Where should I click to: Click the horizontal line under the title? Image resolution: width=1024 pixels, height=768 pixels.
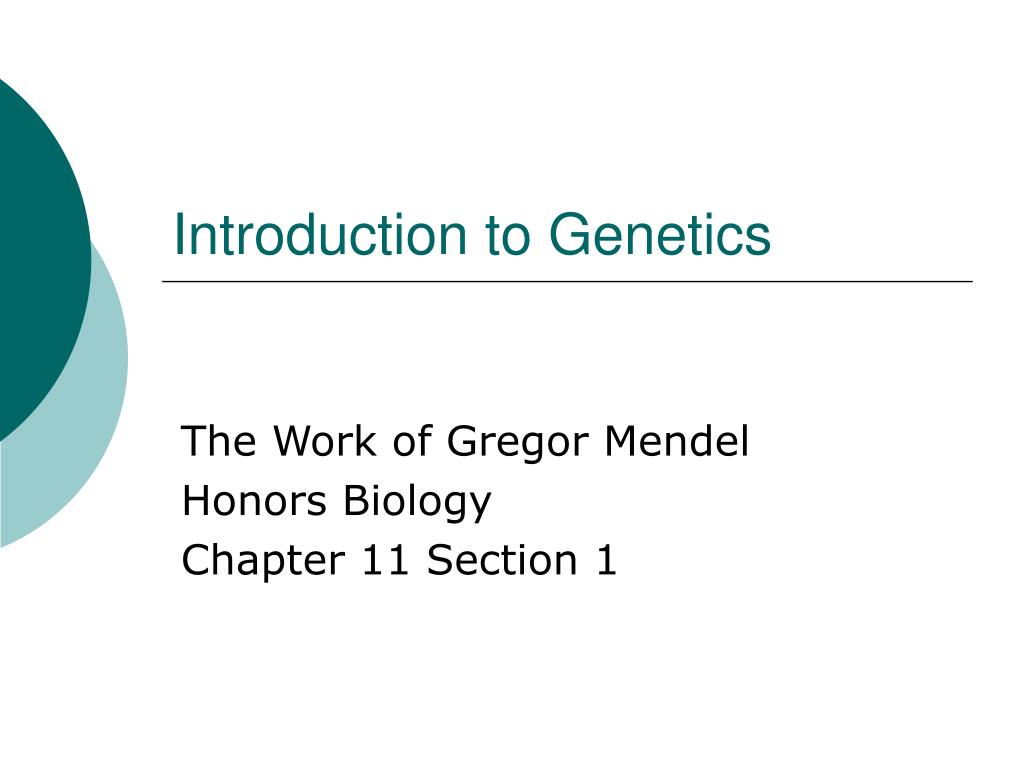click(567, 281)
